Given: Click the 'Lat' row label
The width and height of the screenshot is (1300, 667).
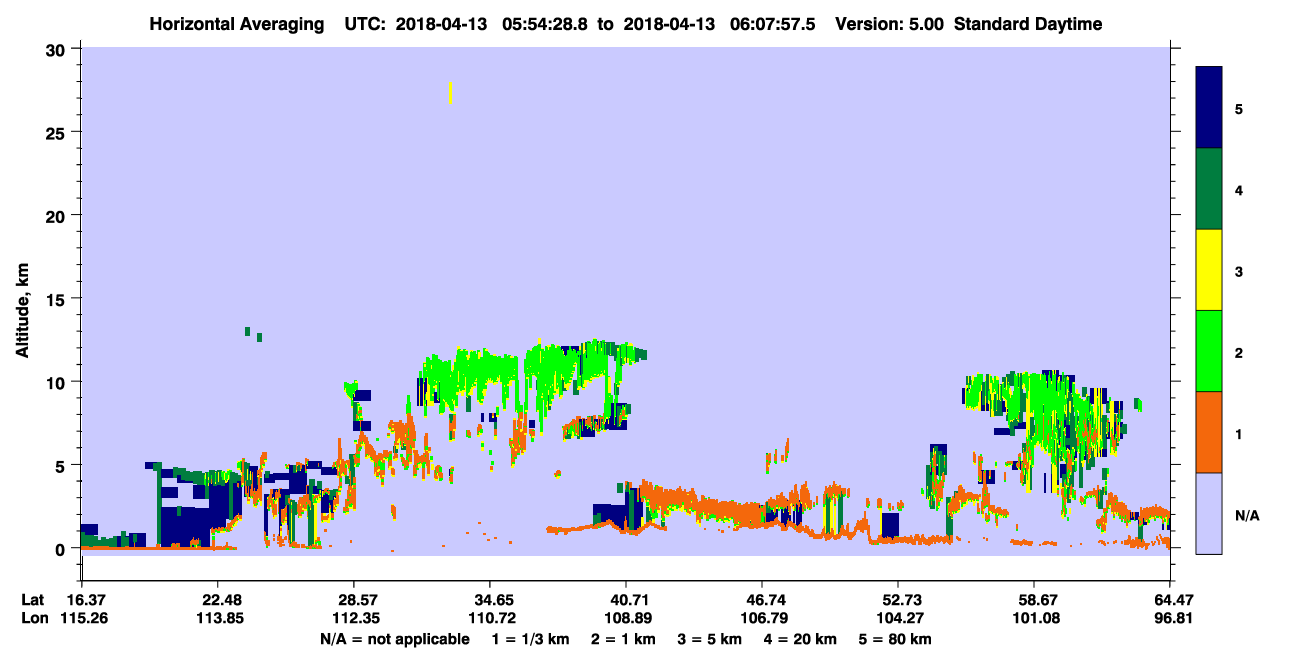Looking at the screenshot, I should click(x=33, y=600).
